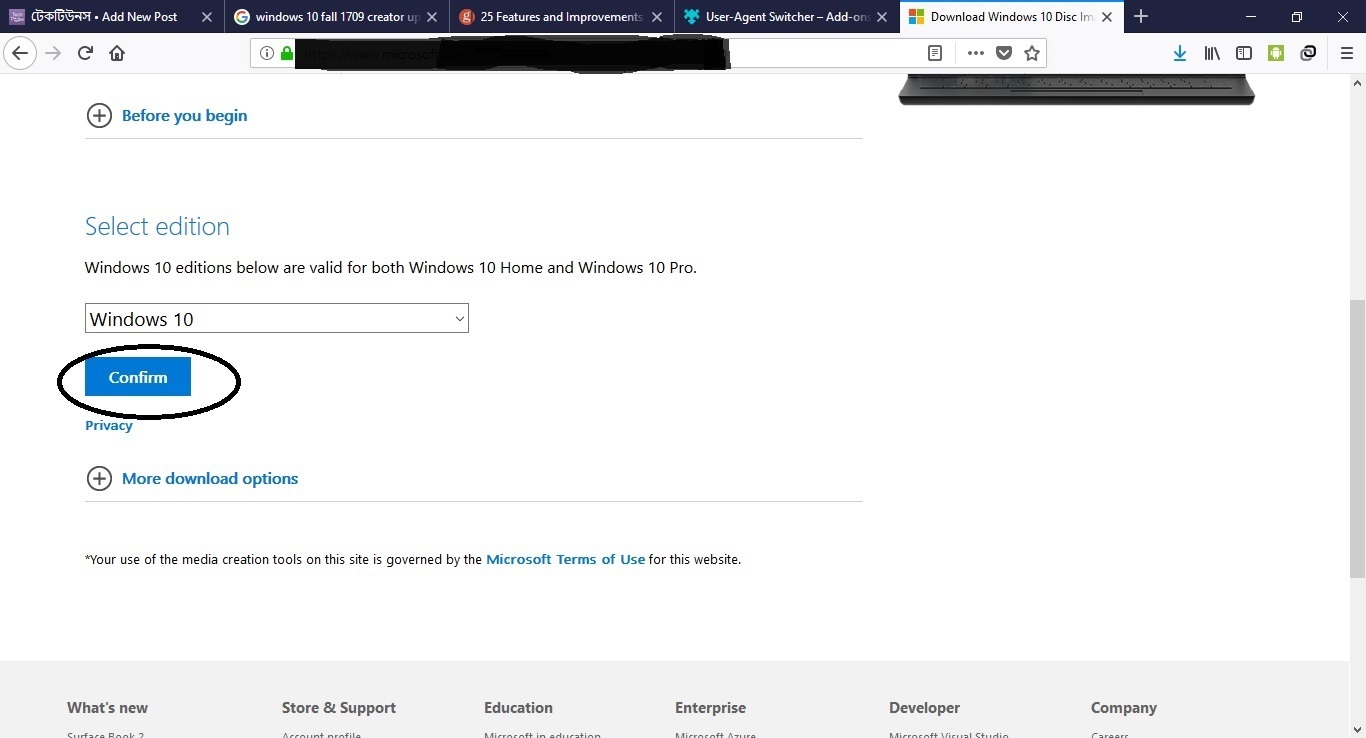Switch to the 25 Features and Improvements tab

[x=562, y=17]
